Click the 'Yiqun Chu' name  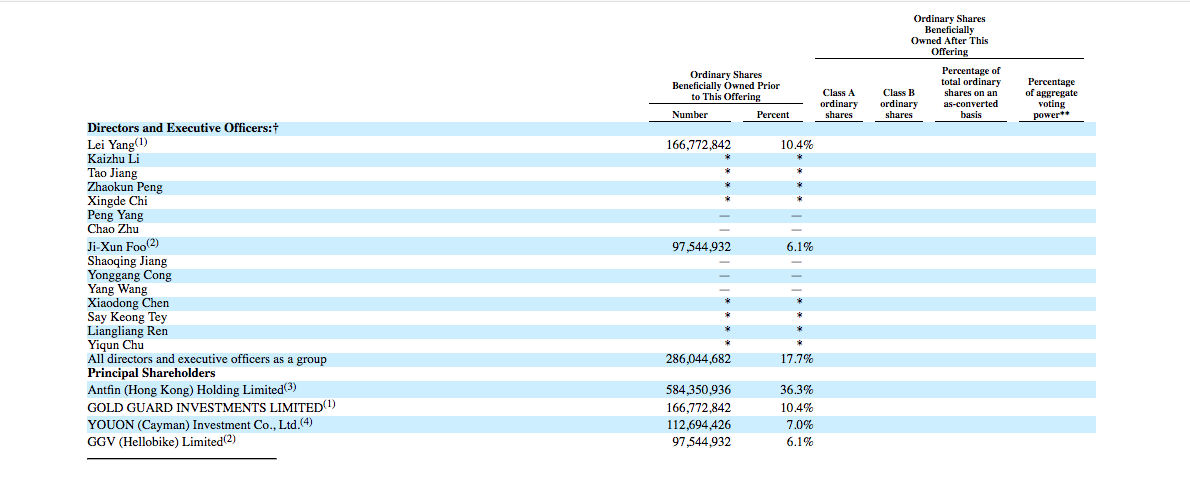tap(115, 345)
